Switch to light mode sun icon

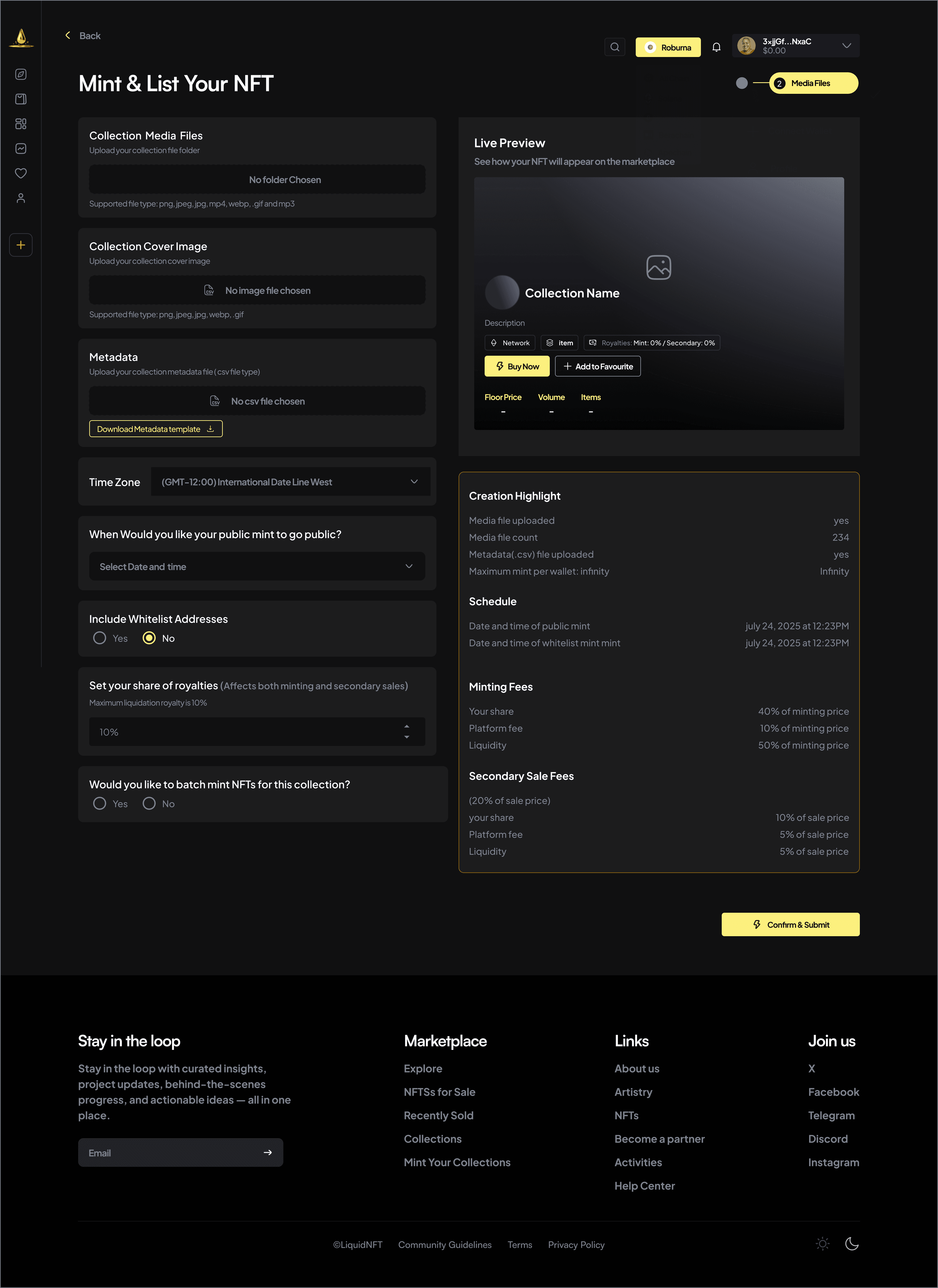click(823, 1244)
